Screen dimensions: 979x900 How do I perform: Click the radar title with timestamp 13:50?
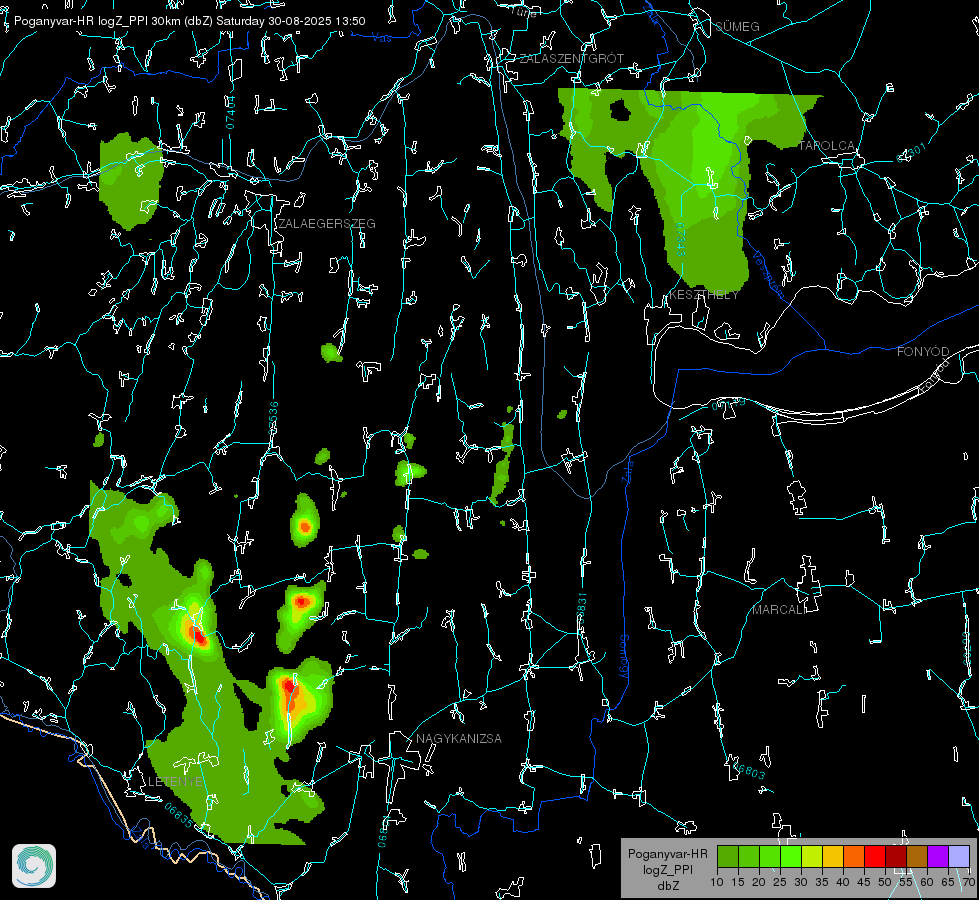click(190, 21)
